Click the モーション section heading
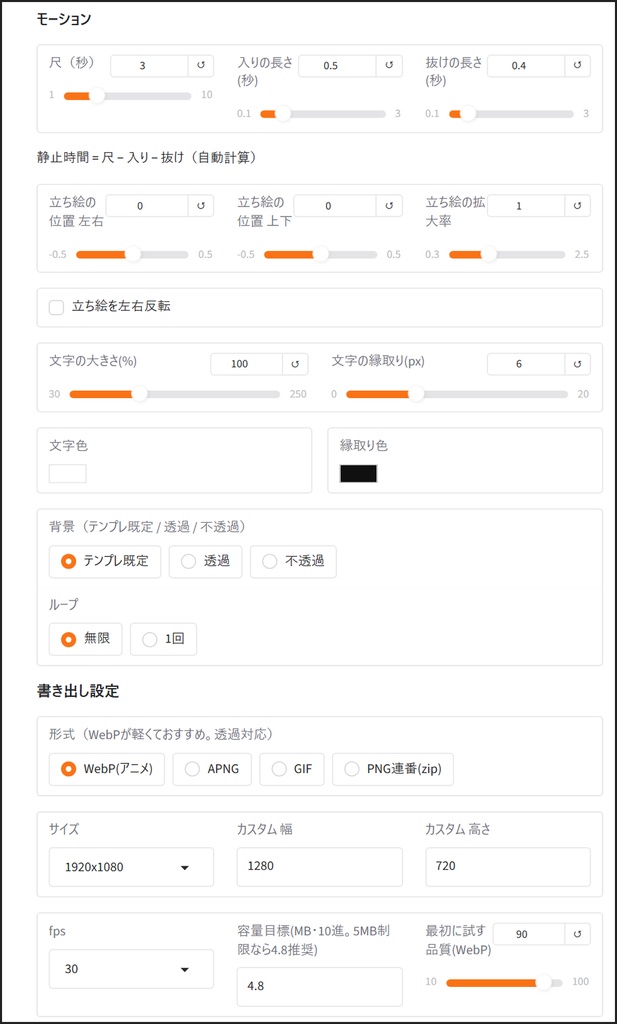 pos(64,20)
